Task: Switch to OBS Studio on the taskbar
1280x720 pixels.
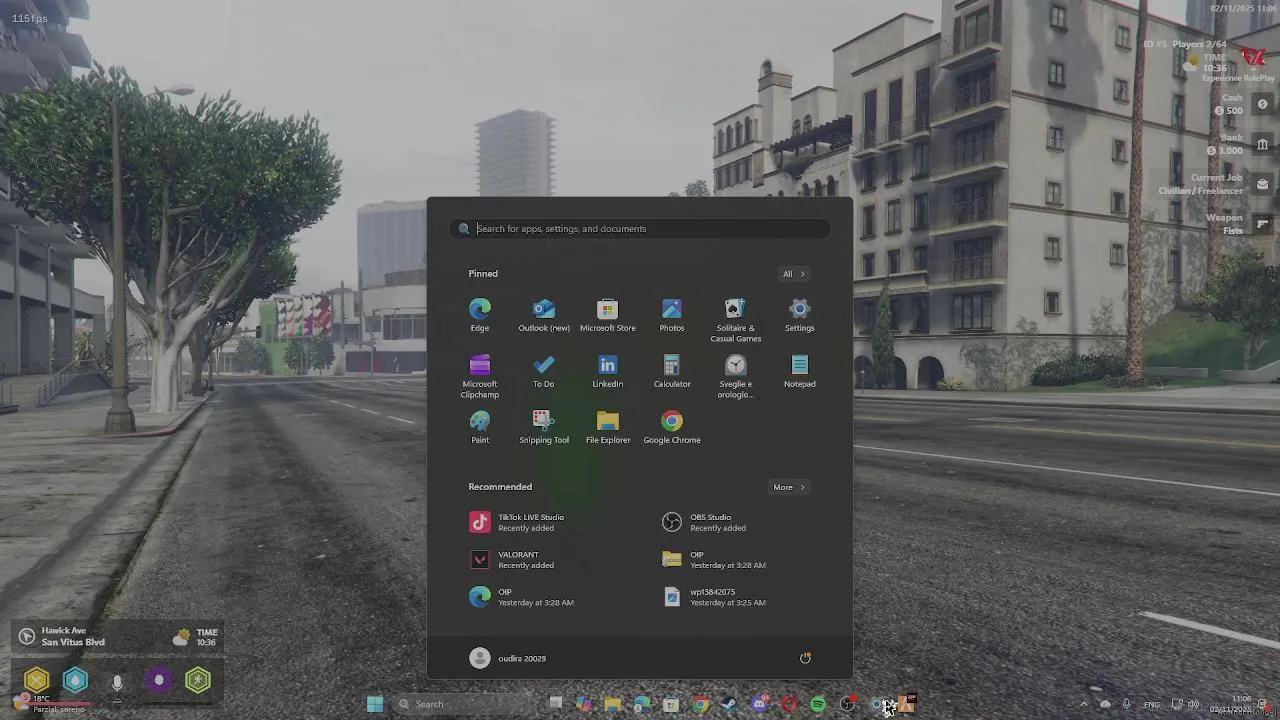Action: [x=848, y=704]
